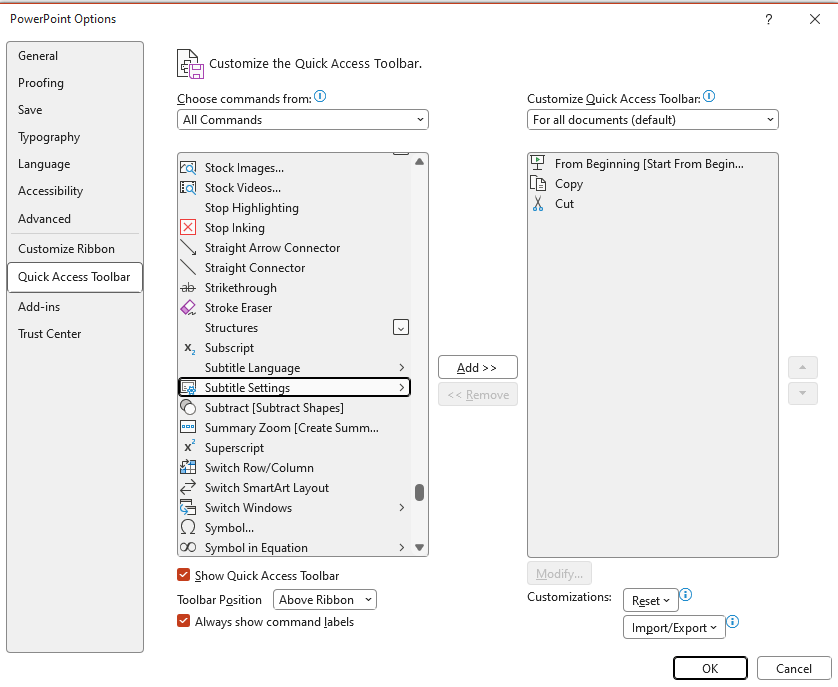838x687 pixels.
Task: Click the Switch Row/Column icon
Action: click(188, 467)
